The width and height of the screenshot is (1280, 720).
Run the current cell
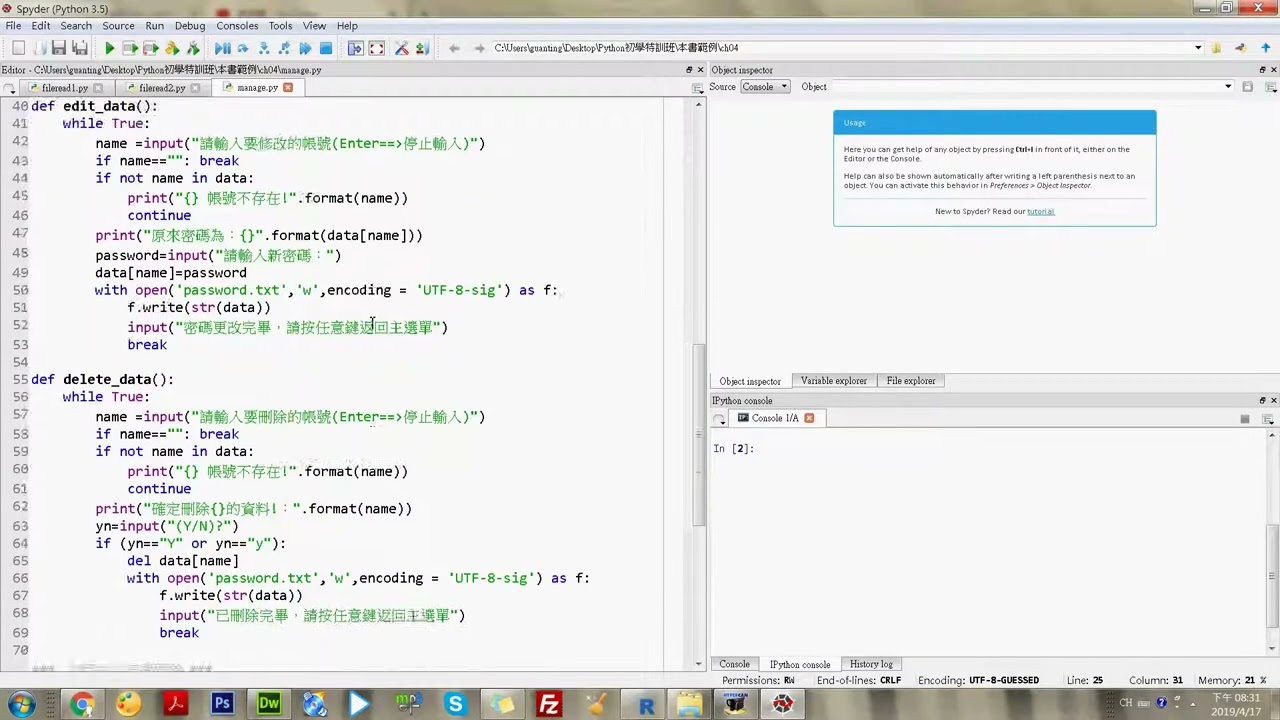pyautogui.click(x=130, y=48)
